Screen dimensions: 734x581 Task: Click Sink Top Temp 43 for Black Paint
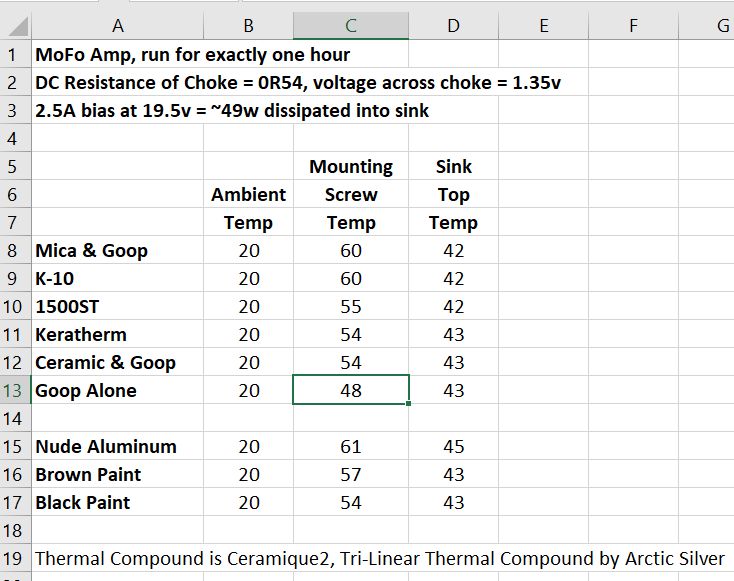coord(454,503)
